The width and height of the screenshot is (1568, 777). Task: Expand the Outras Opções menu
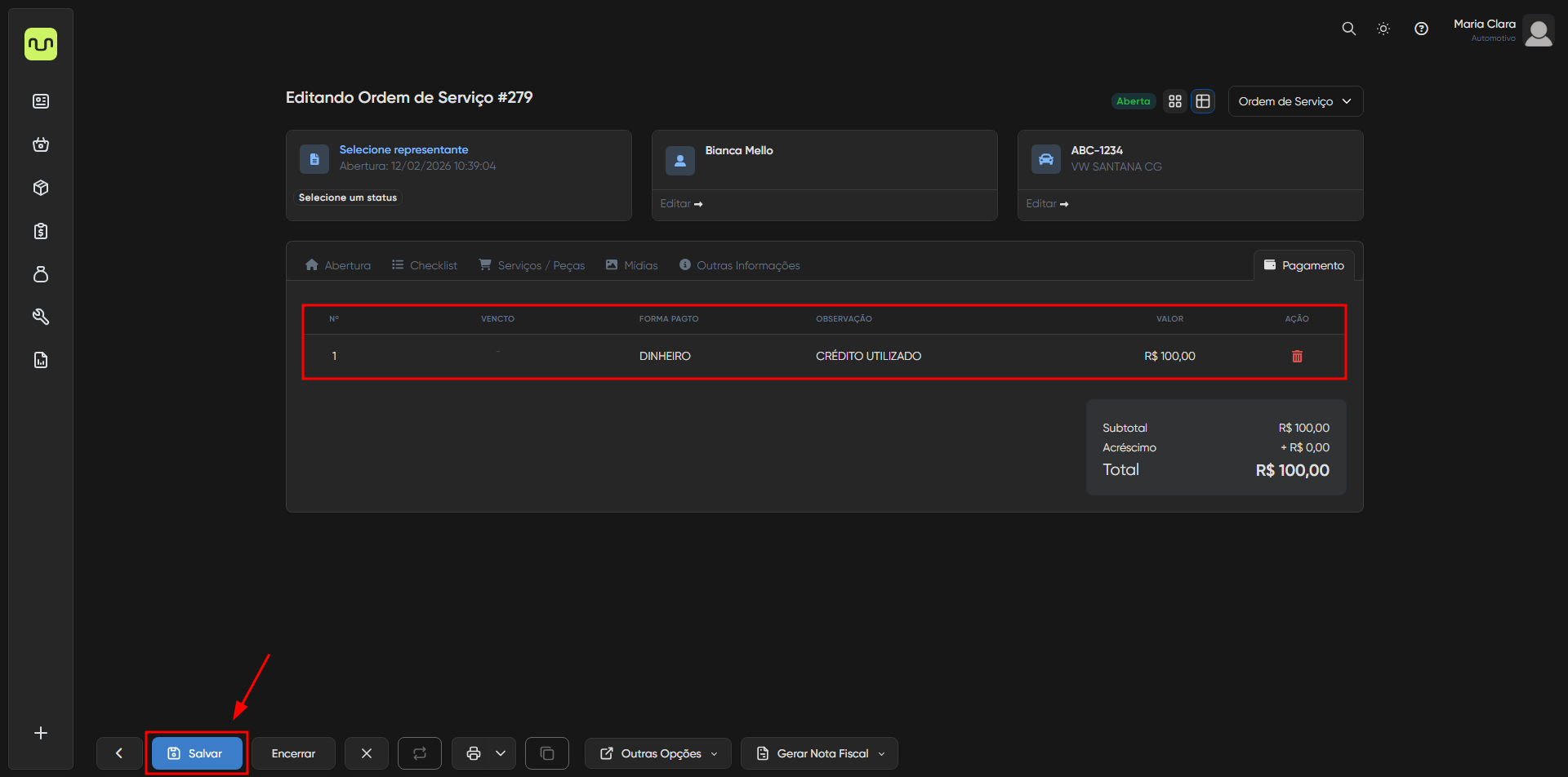point(658,753)
